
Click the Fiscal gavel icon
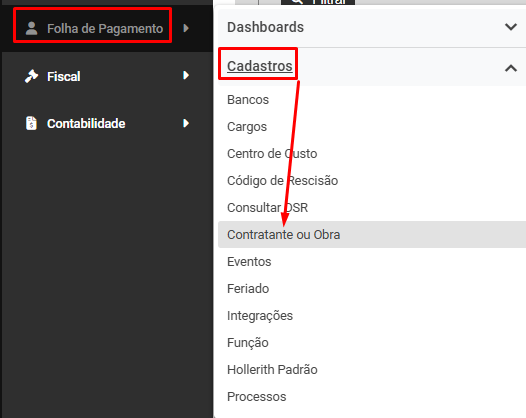click(x=32, y=76)
